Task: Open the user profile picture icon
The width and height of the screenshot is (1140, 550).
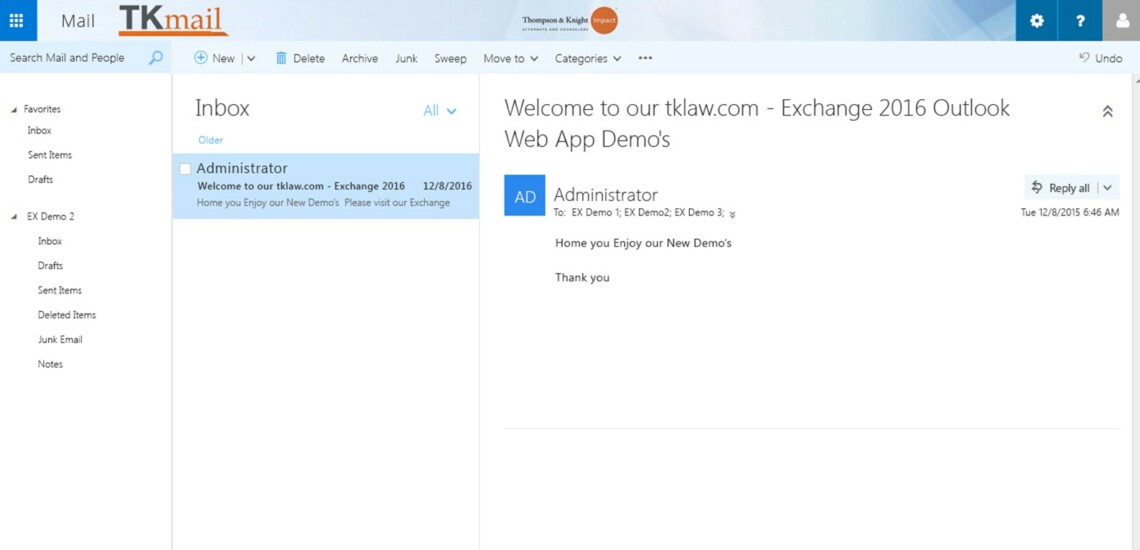Action: click(1121, 20)
